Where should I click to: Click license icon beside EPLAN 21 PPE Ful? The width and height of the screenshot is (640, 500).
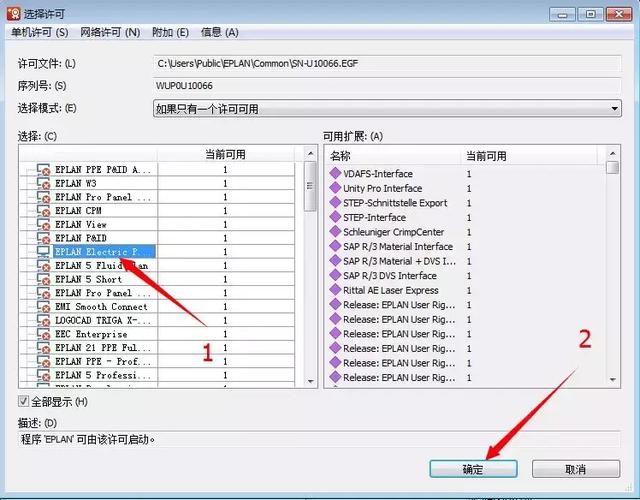pyautogui.click(x=44, y=348)
